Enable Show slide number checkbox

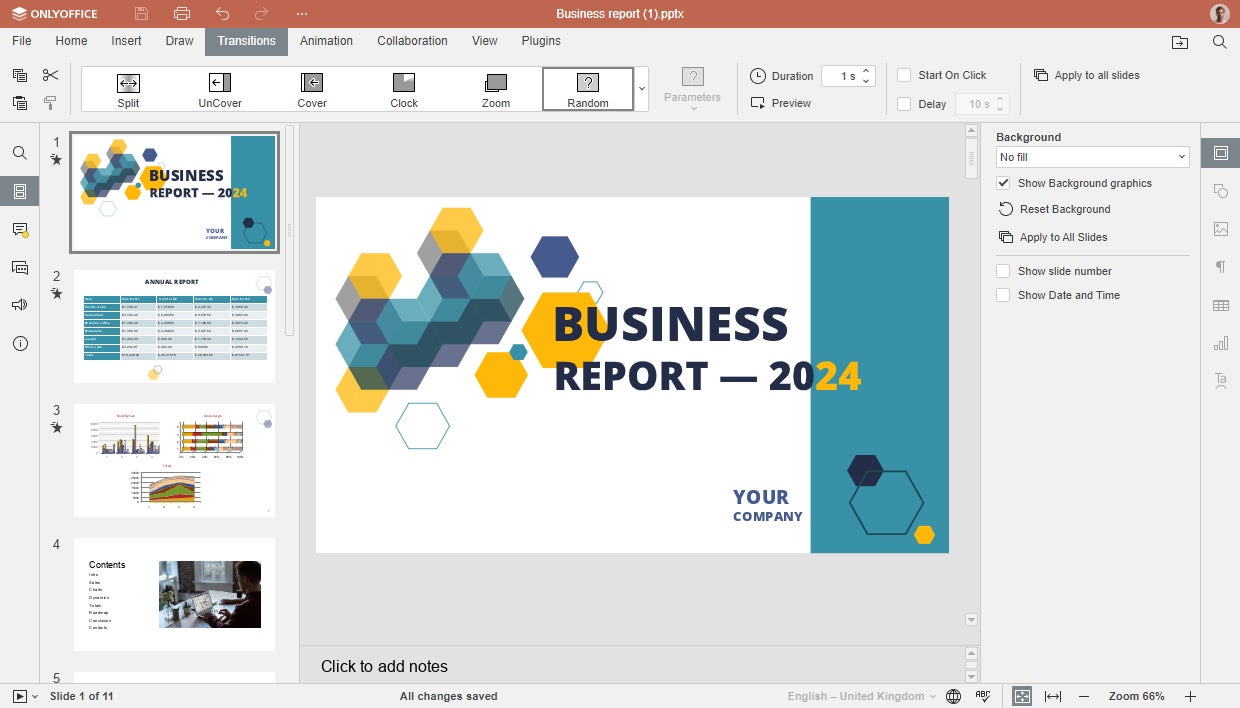coord(1003,271)
